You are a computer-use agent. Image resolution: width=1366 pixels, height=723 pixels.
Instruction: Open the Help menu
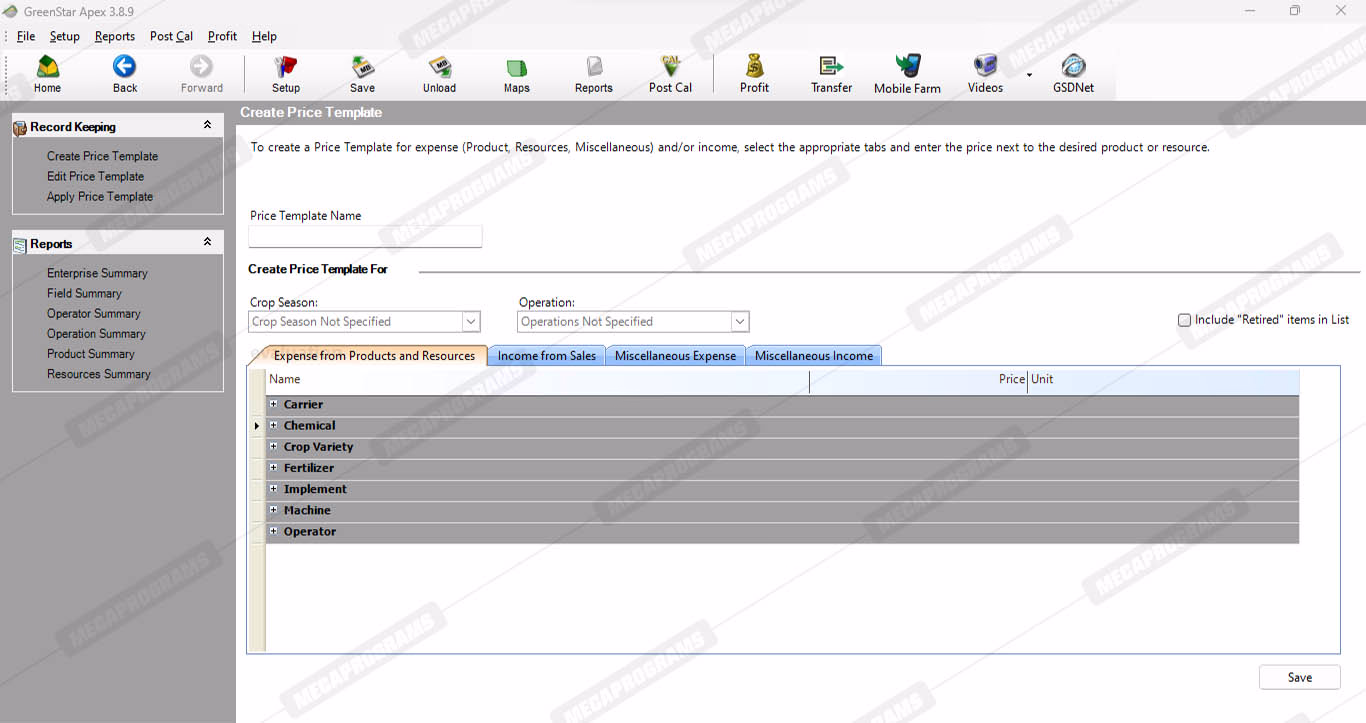tap(264, 36)
